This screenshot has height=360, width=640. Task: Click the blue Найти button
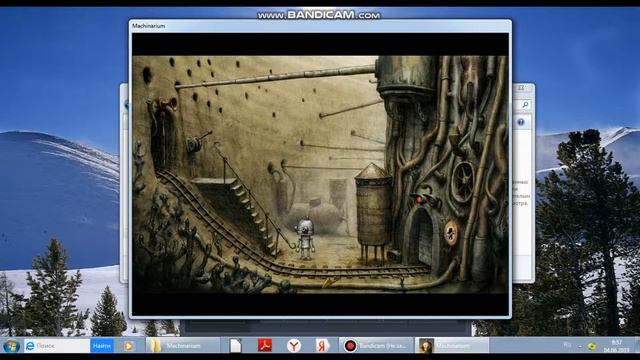(x=102, y=346)
